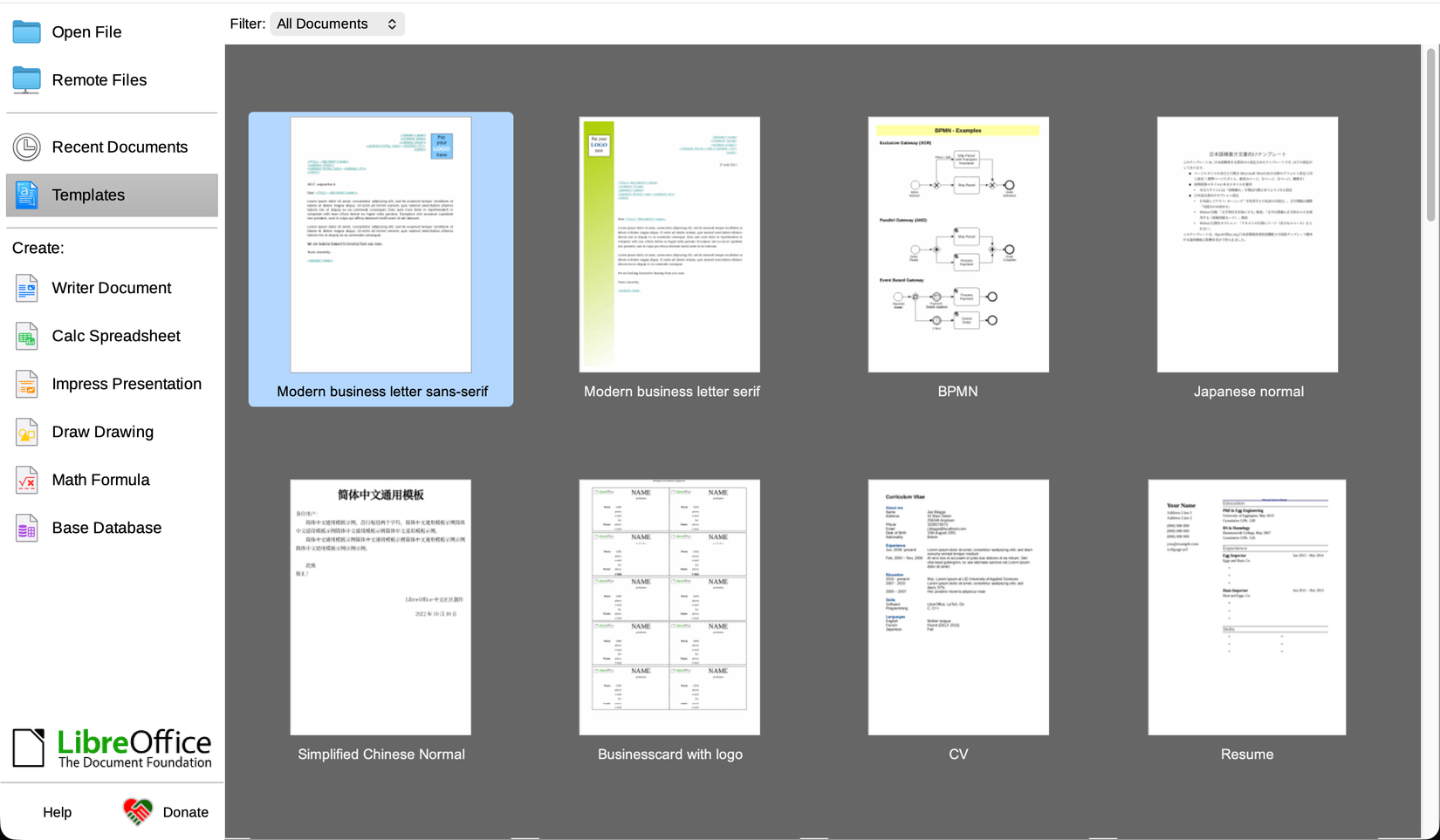Click the Donate heart icon

coord(135,811)
